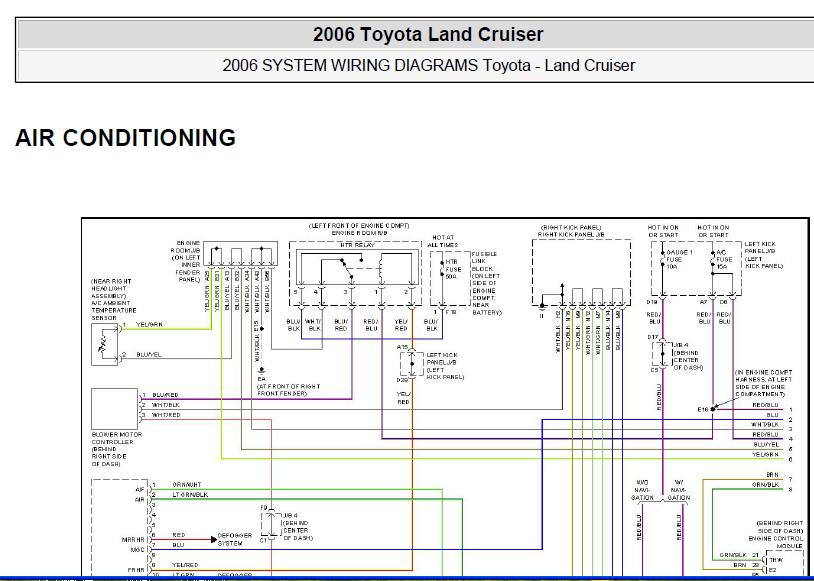Click the 'AIR CONDITIONING' heading
The width and height of the screenshot is (814, 581).
126,138
